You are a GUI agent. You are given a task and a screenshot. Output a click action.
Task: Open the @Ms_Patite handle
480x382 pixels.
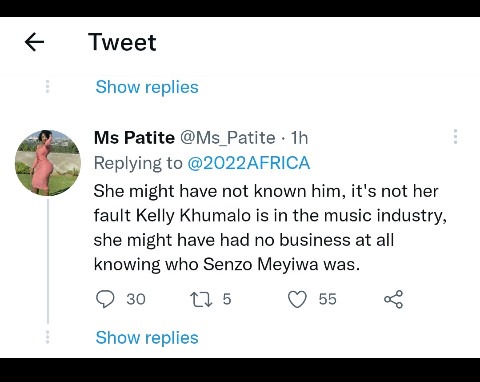228,138
